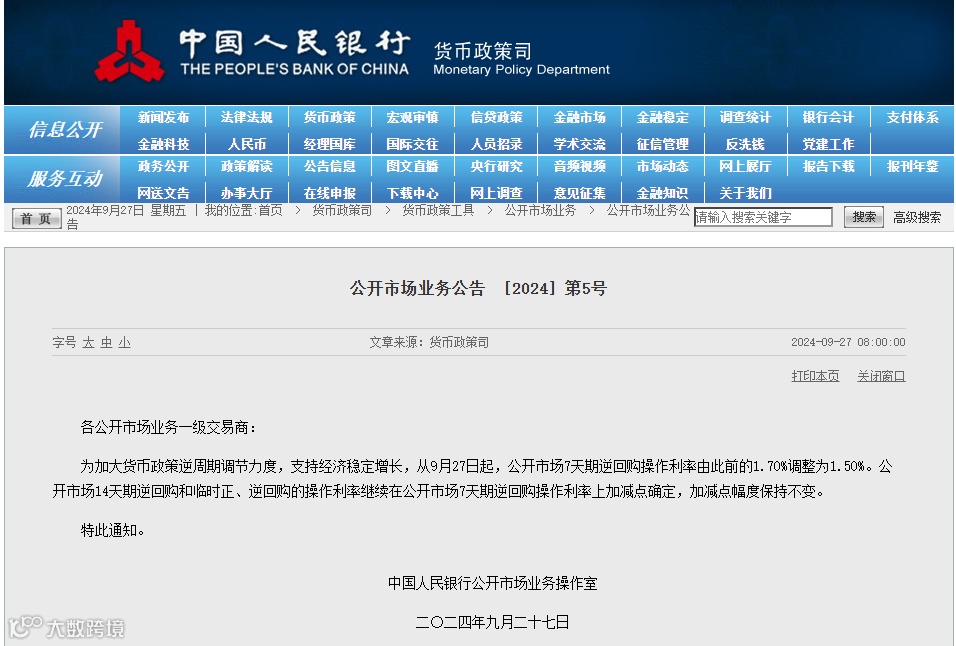Open 高级搜索 advanced search
956x646 pixels.
(x=917, y=218)
